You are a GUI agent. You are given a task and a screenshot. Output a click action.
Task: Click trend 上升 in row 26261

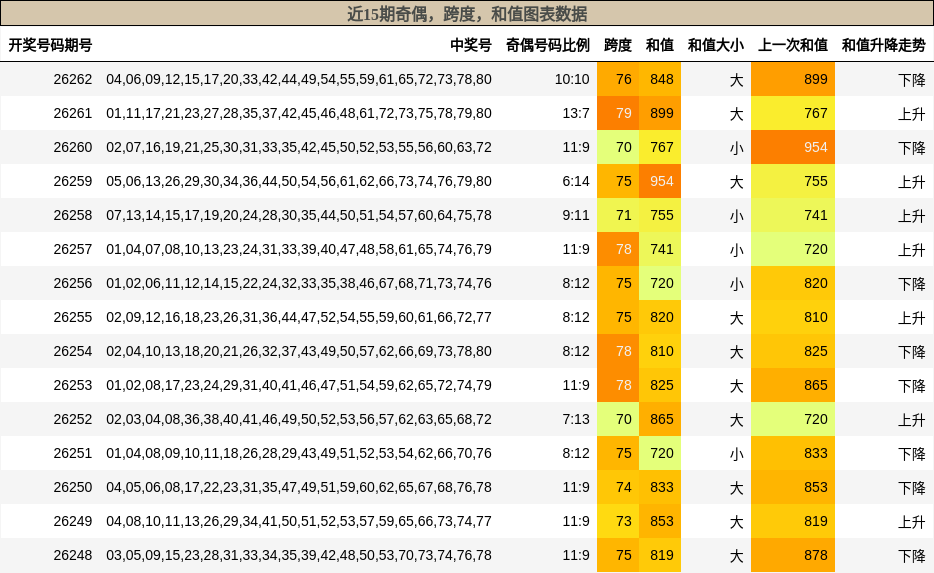point(911,114)
